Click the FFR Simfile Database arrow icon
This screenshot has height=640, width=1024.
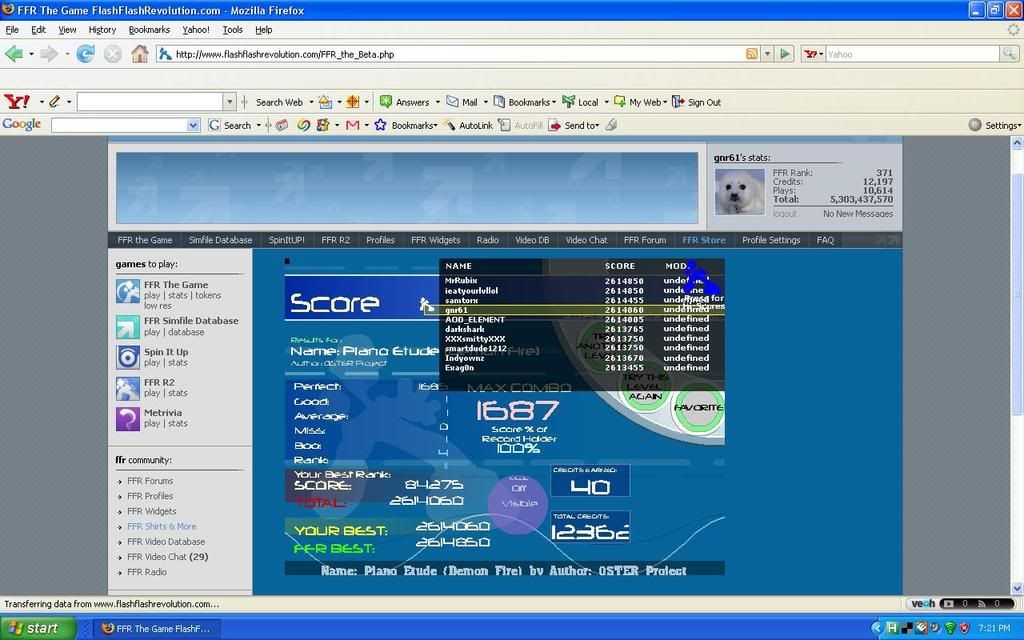[128, 327]
